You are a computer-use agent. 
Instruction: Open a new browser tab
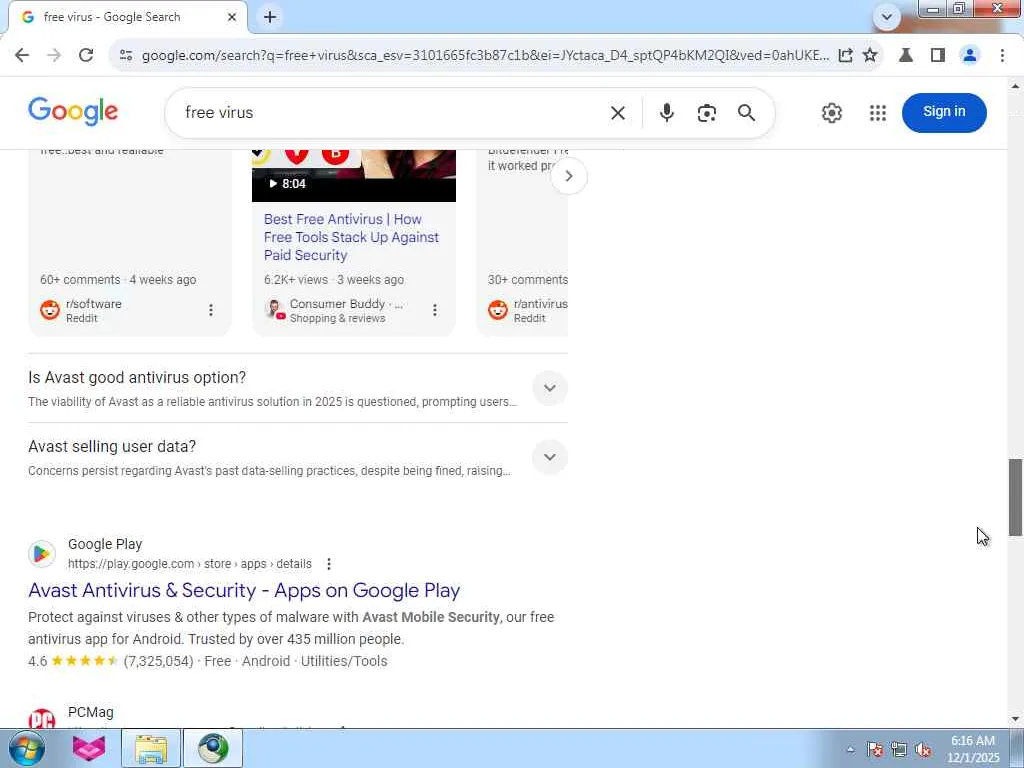point(270,17)
